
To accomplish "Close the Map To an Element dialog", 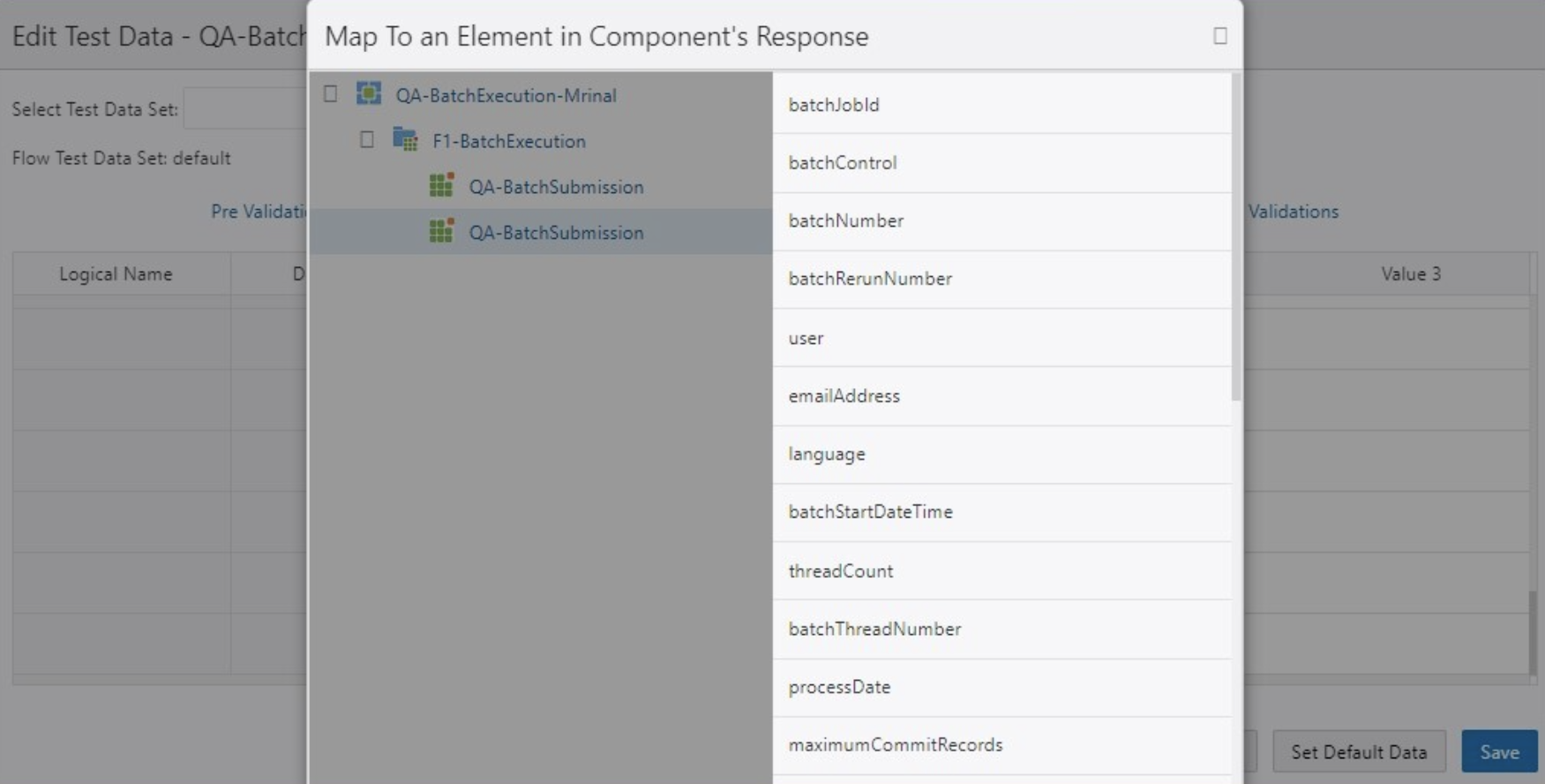I will click(1219, 36).
